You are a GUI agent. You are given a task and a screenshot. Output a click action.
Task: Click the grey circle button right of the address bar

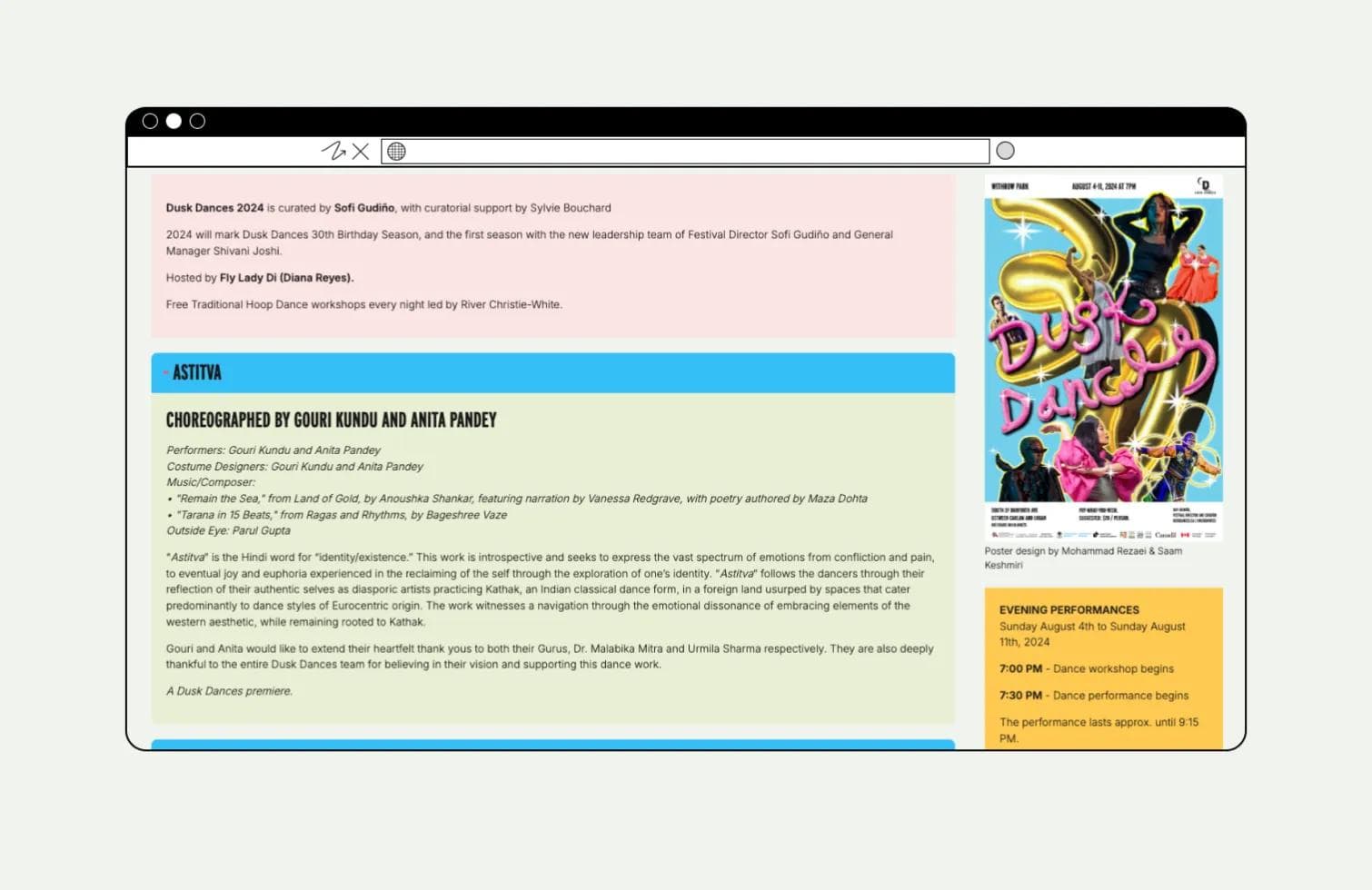[x=1005, y=151]
